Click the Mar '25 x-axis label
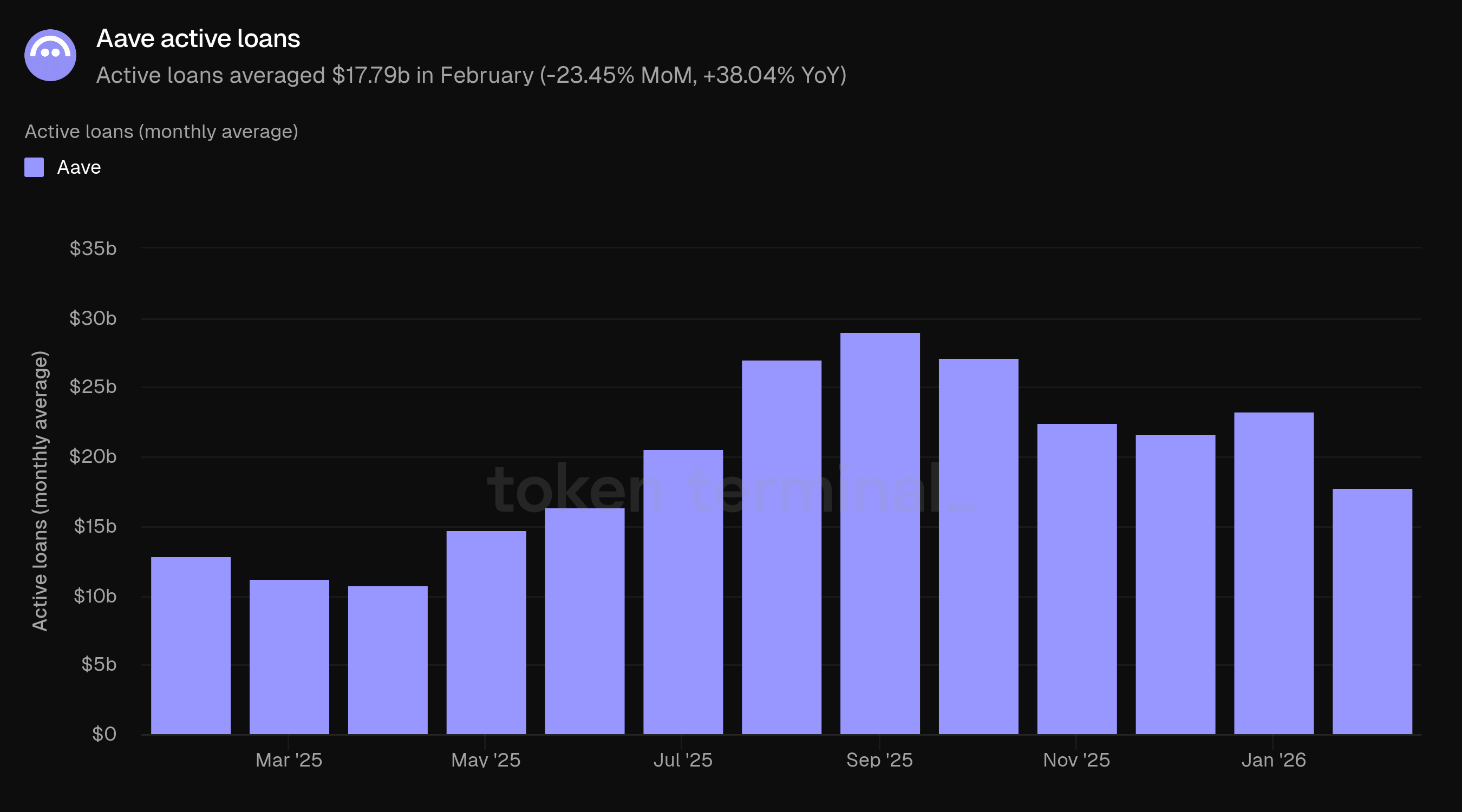 pos(288,760)
